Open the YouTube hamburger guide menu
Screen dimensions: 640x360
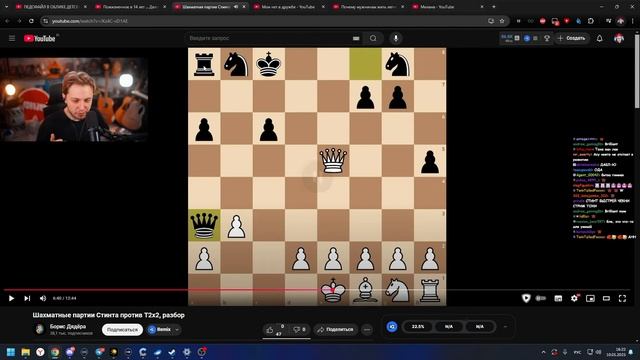pos(12,38)
